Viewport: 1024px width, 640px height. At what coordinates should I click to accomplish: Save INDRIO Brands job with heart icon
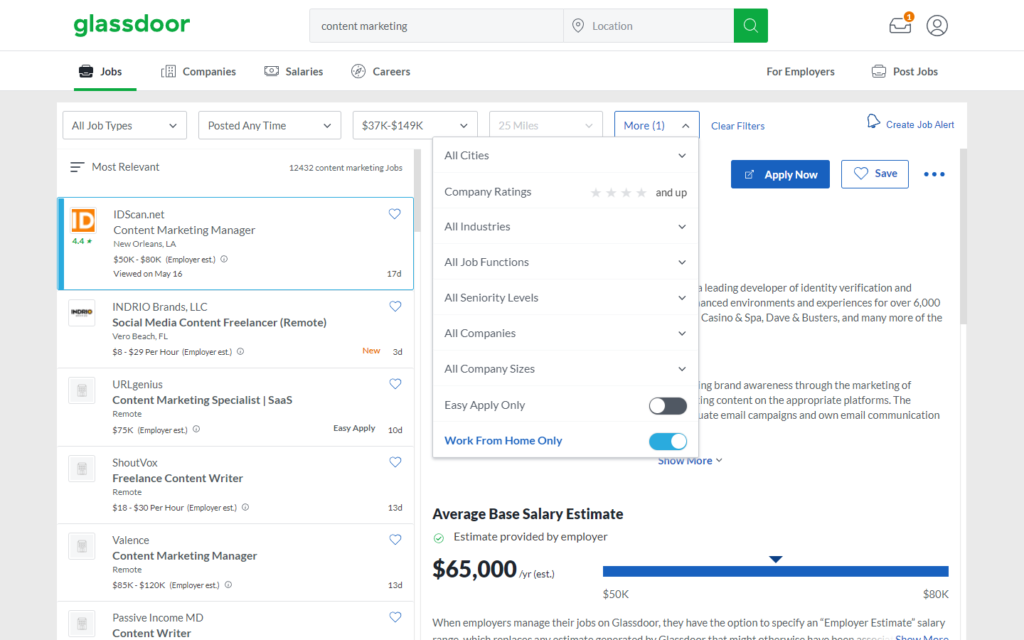[395, 306]
